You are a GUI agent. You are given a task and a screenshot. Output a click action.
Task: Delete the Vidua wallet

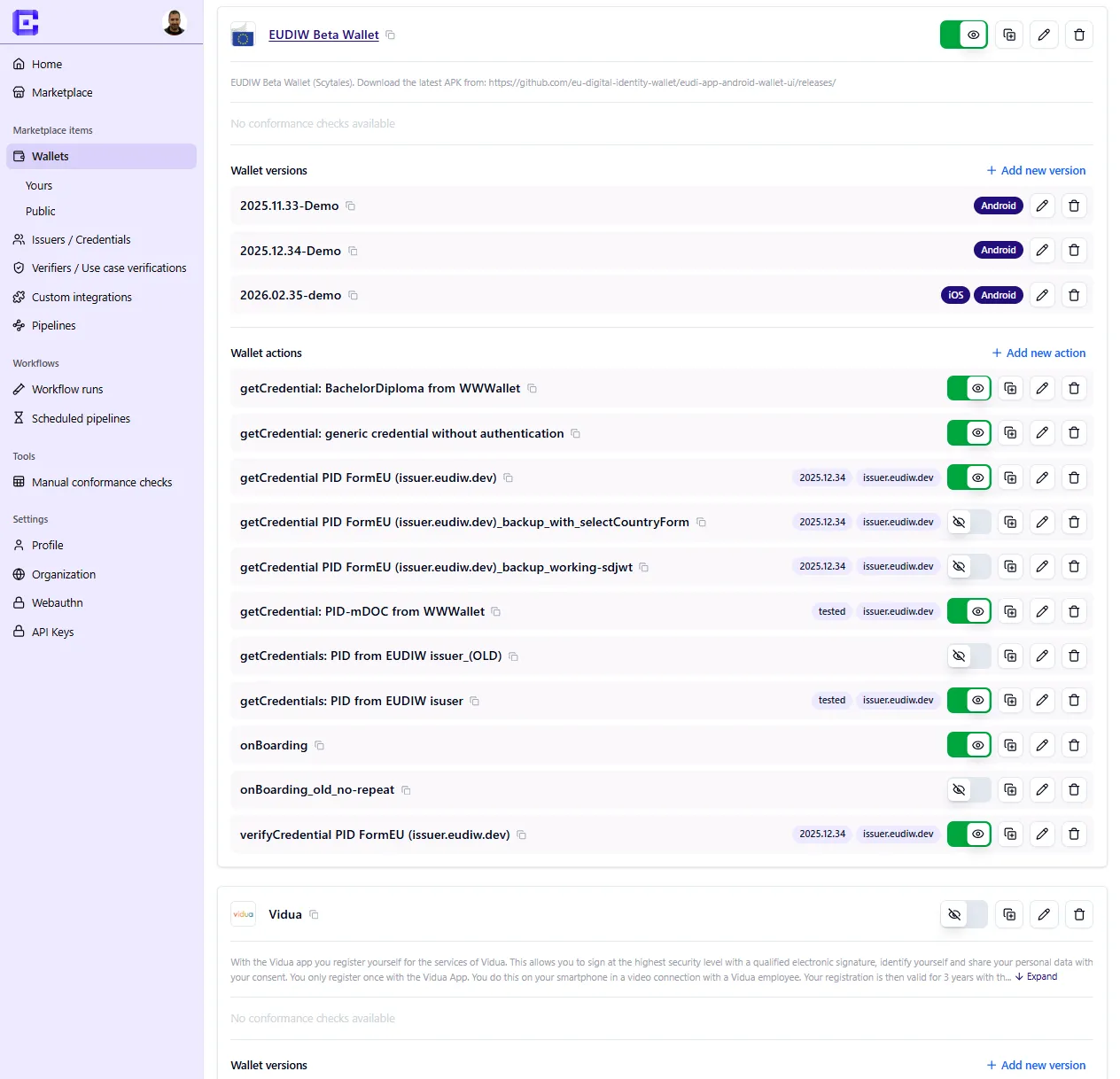[1079, 914]
